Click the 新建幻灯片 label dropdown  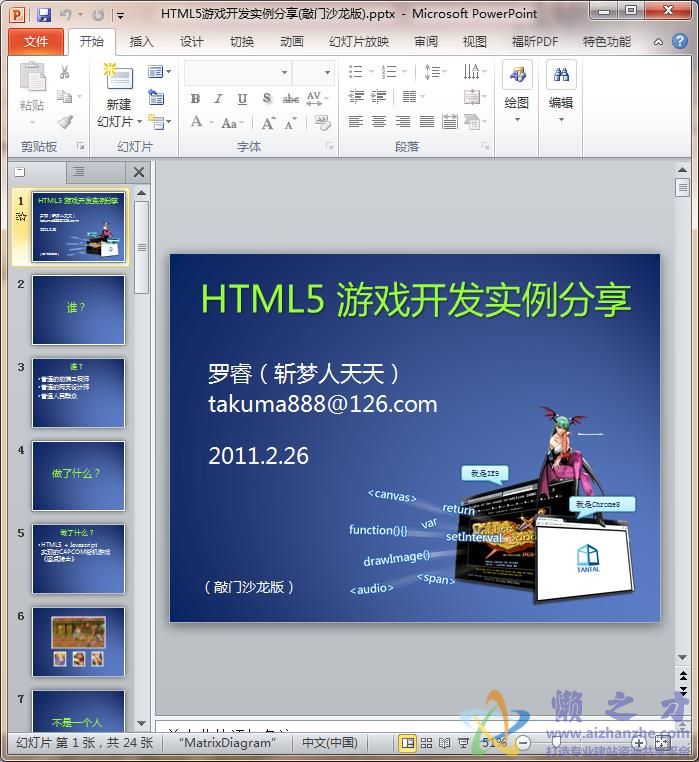pyautogui.click(x=119, y=113)
